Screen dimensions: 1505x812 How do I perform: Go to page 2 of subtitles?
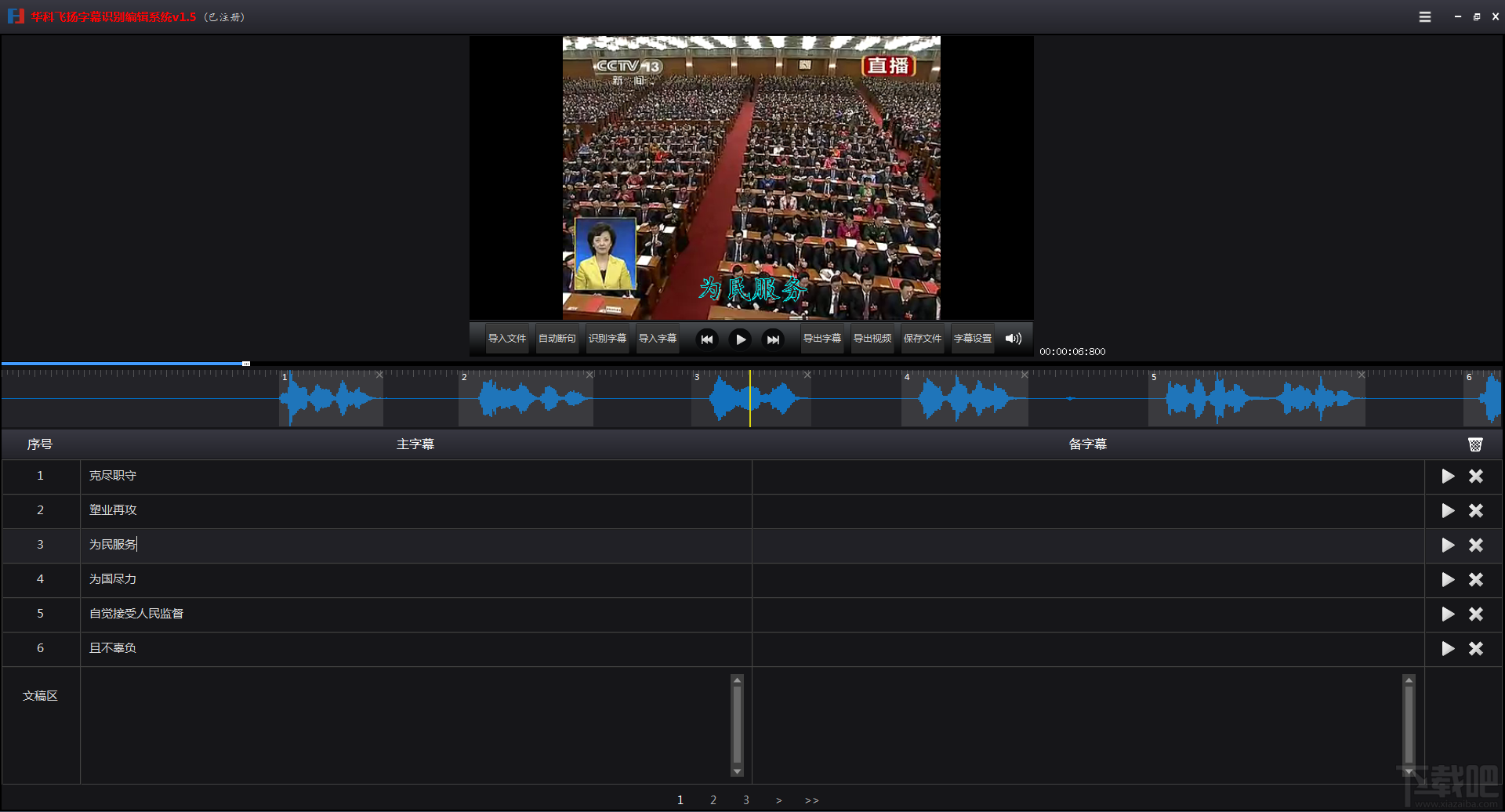click(x=713, y=799)
